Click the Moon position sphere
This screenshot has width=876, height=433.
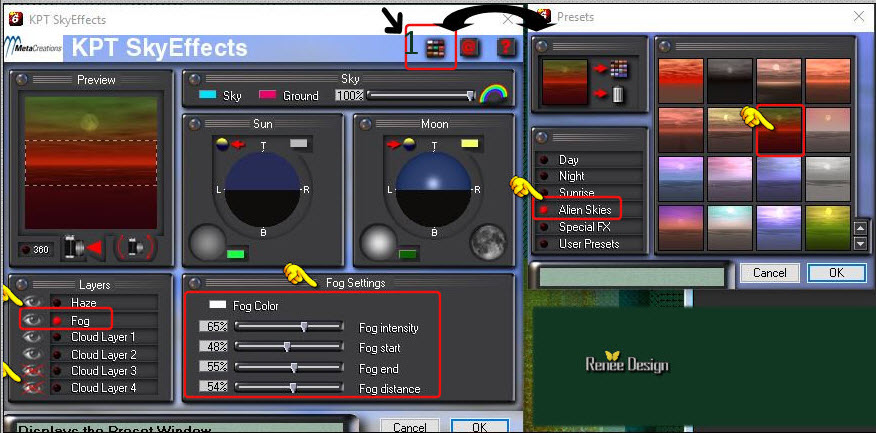[x=434, y=189]
